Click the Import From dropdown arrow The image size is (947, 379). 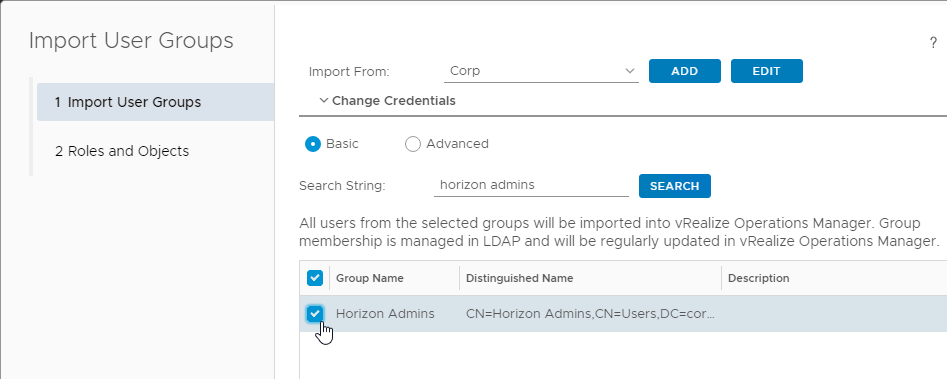(x=629, y=71)
